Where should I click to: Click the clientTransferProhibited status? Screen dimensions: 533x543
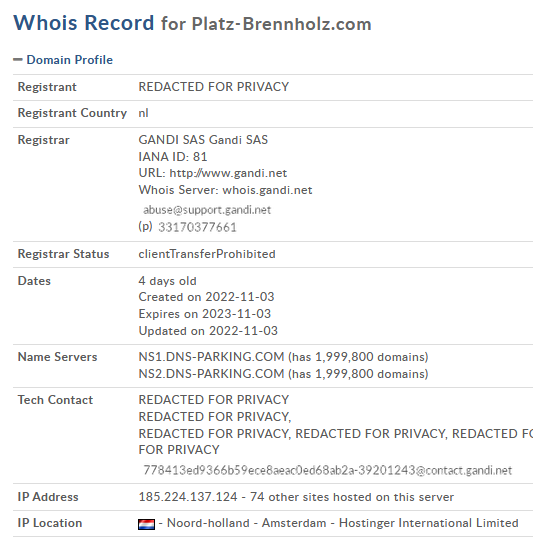click(207, 254)
